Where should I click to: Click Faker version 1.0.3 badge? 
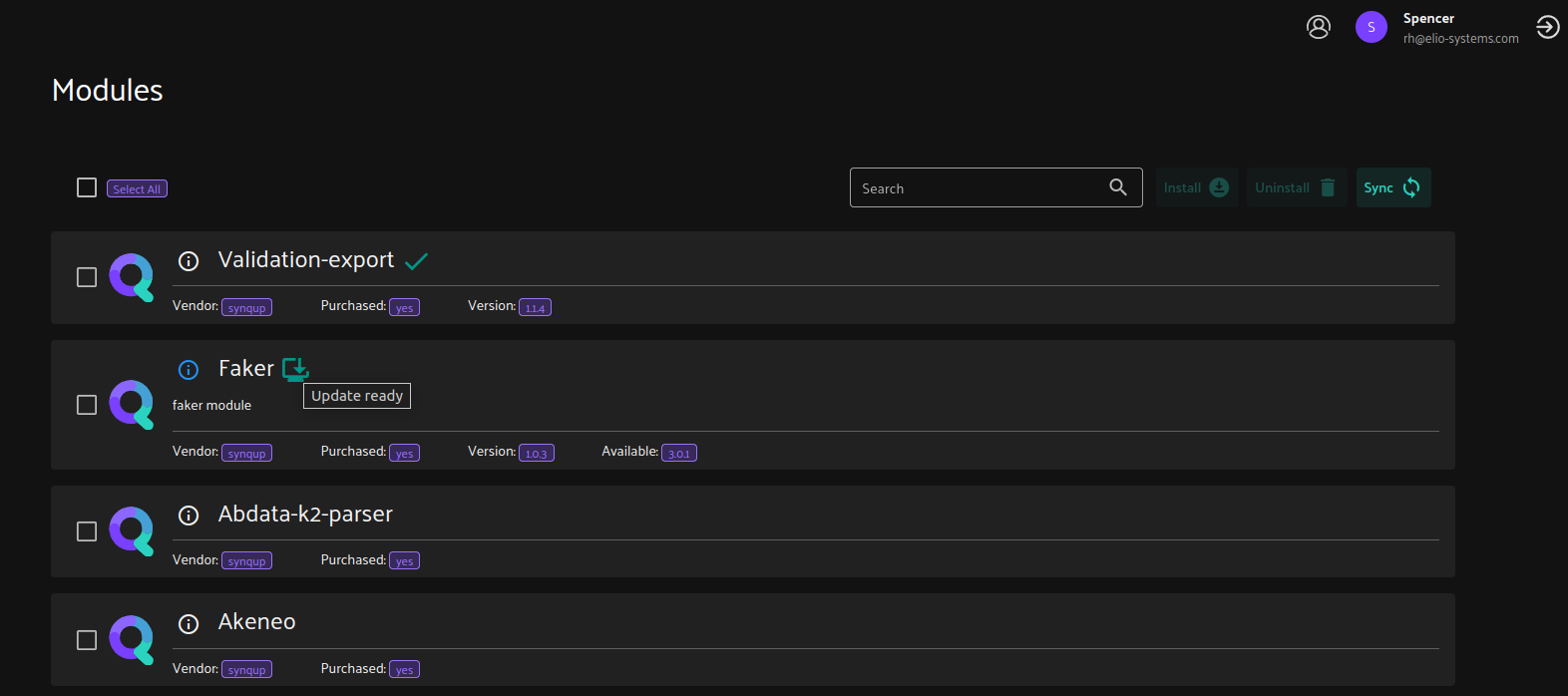point(537,453)
